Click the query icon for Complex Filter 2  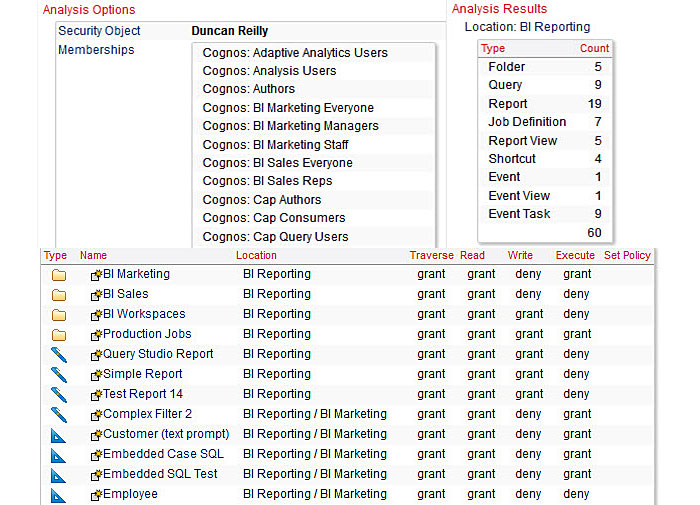tap(58, 415)
